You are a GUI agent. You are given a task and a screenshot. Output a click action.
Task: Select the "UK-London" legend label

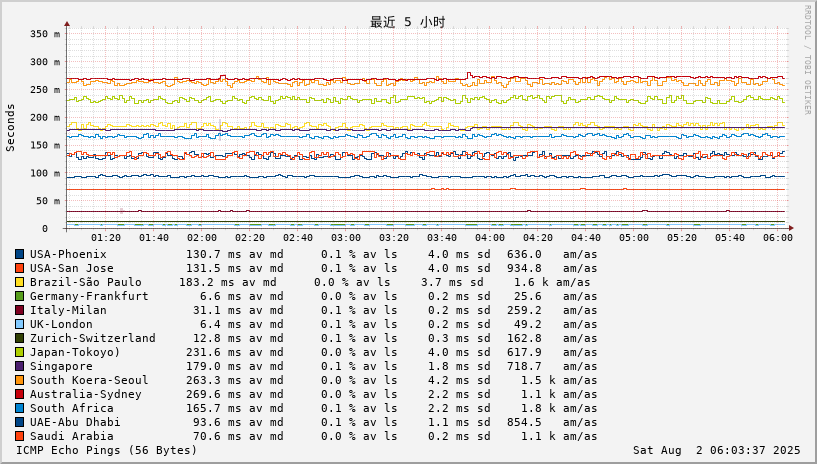[61, 324]
